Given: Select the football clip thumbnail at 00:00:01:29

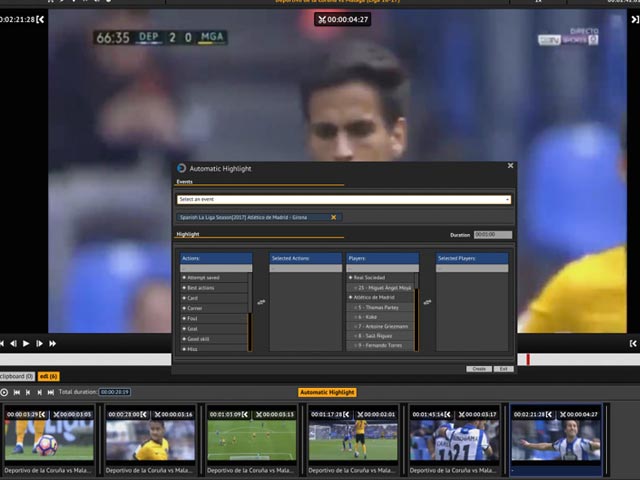Looking at the screenshot, I should (x=49, y=440).
